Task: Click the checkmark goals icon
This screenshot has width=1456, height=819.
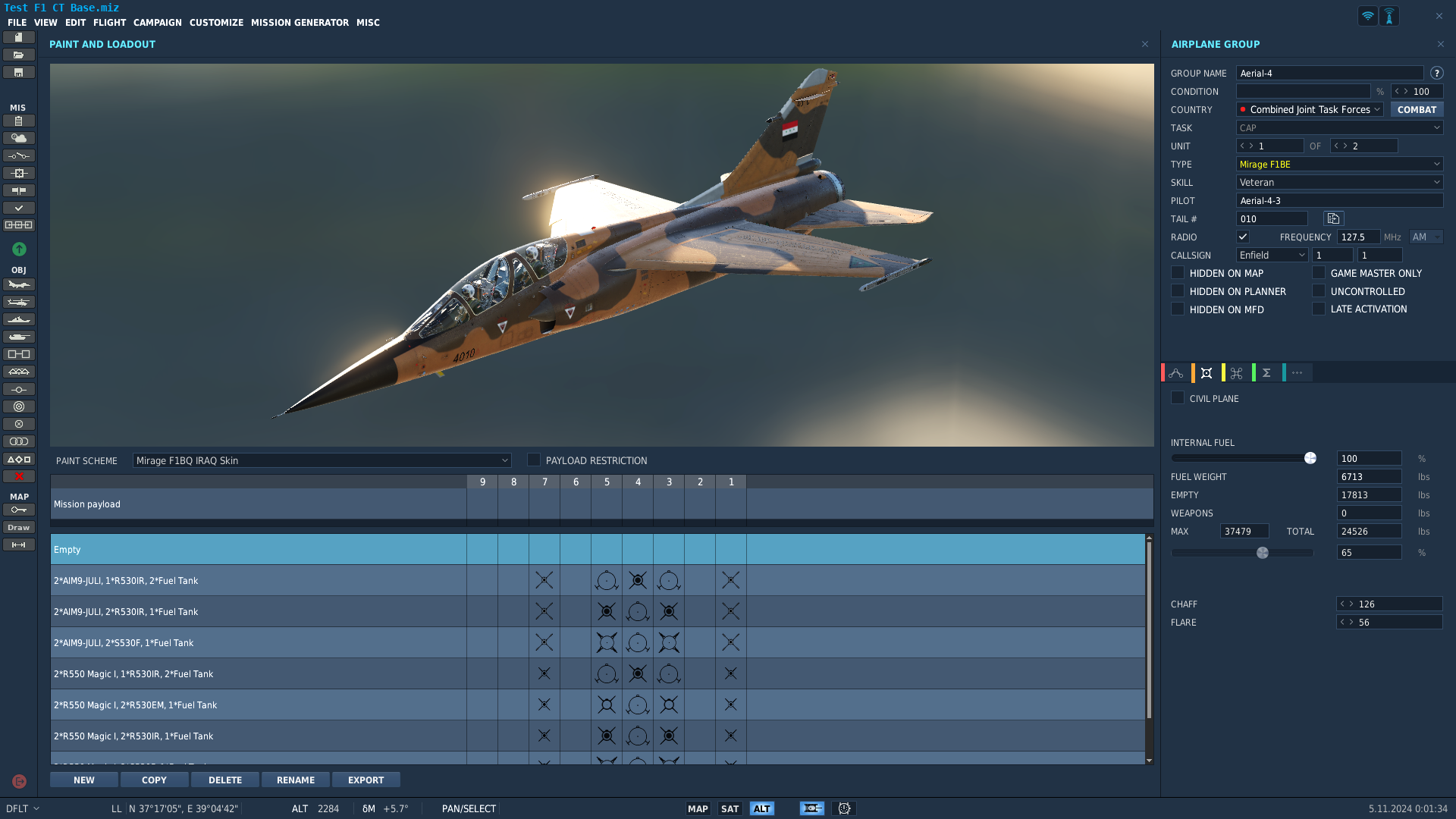Action: coord(19,208)
